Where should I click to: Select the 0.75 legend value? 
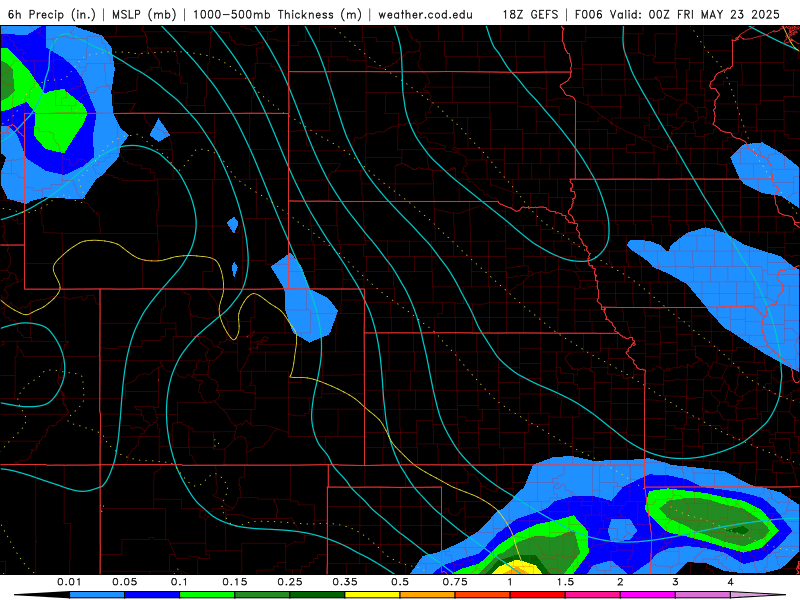click(x=455, y=582)
